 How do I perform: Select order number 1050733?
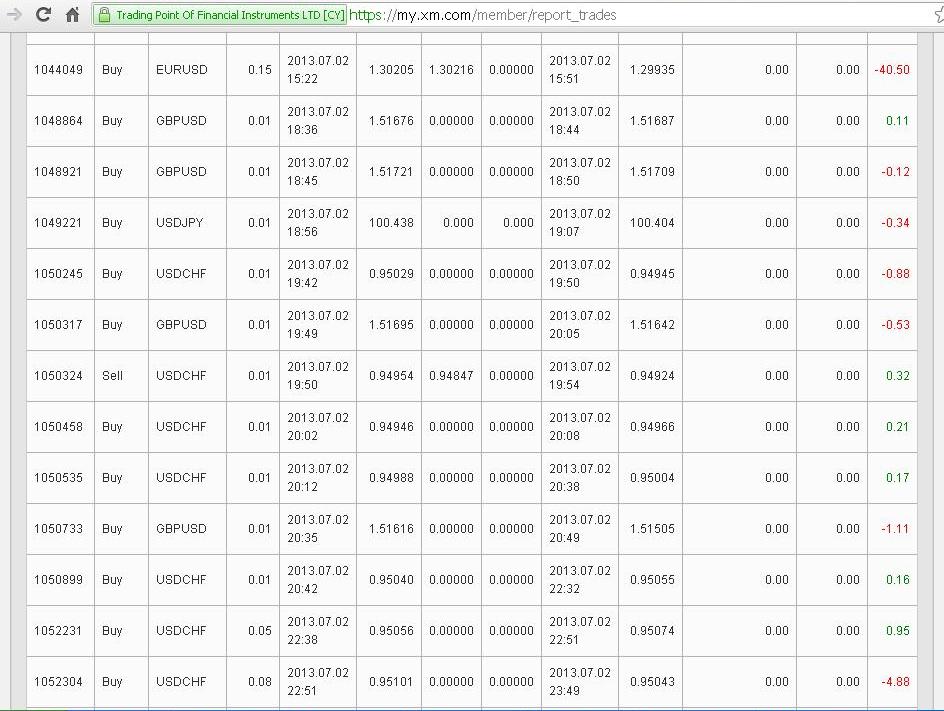pyautogui.click(x=58, y=529)
